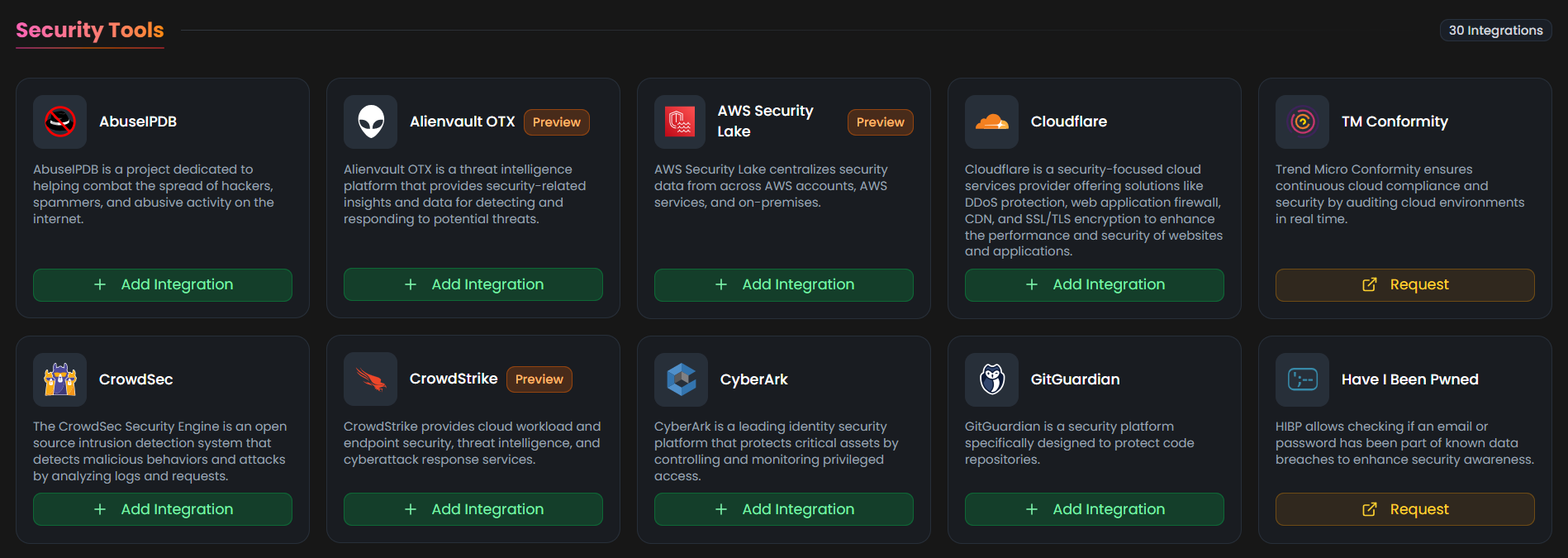
Task: Click the Cloudflare cloud logo
Action: (991, 122)
